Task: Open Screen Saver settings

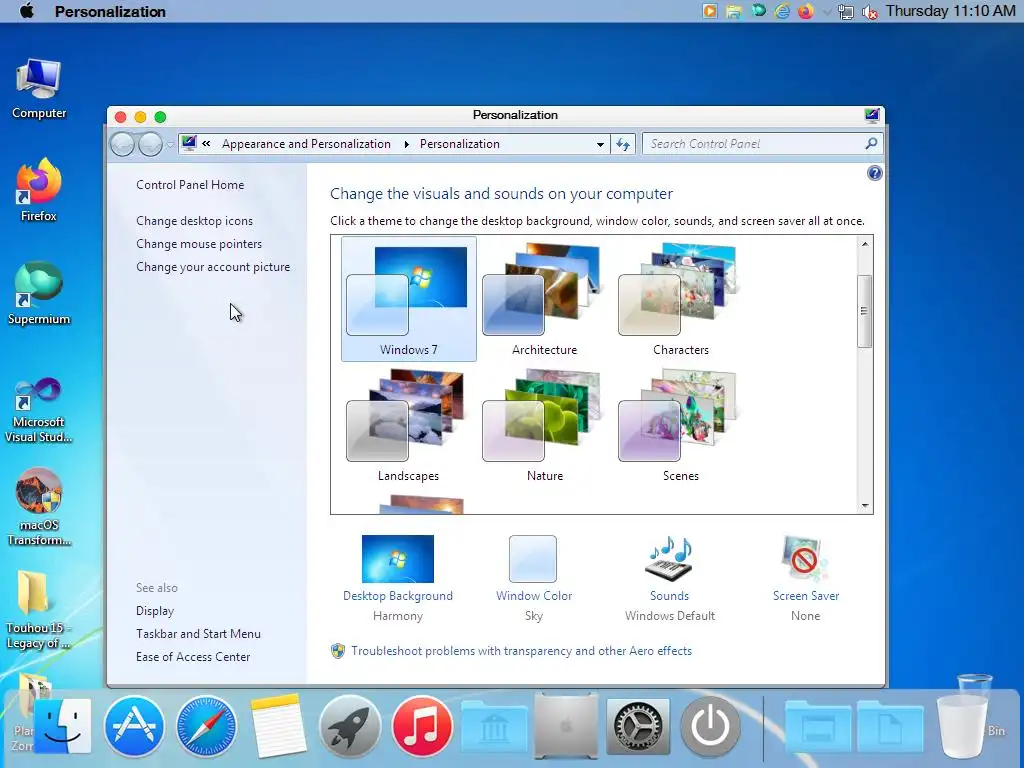Action: [x=805, y=579]
